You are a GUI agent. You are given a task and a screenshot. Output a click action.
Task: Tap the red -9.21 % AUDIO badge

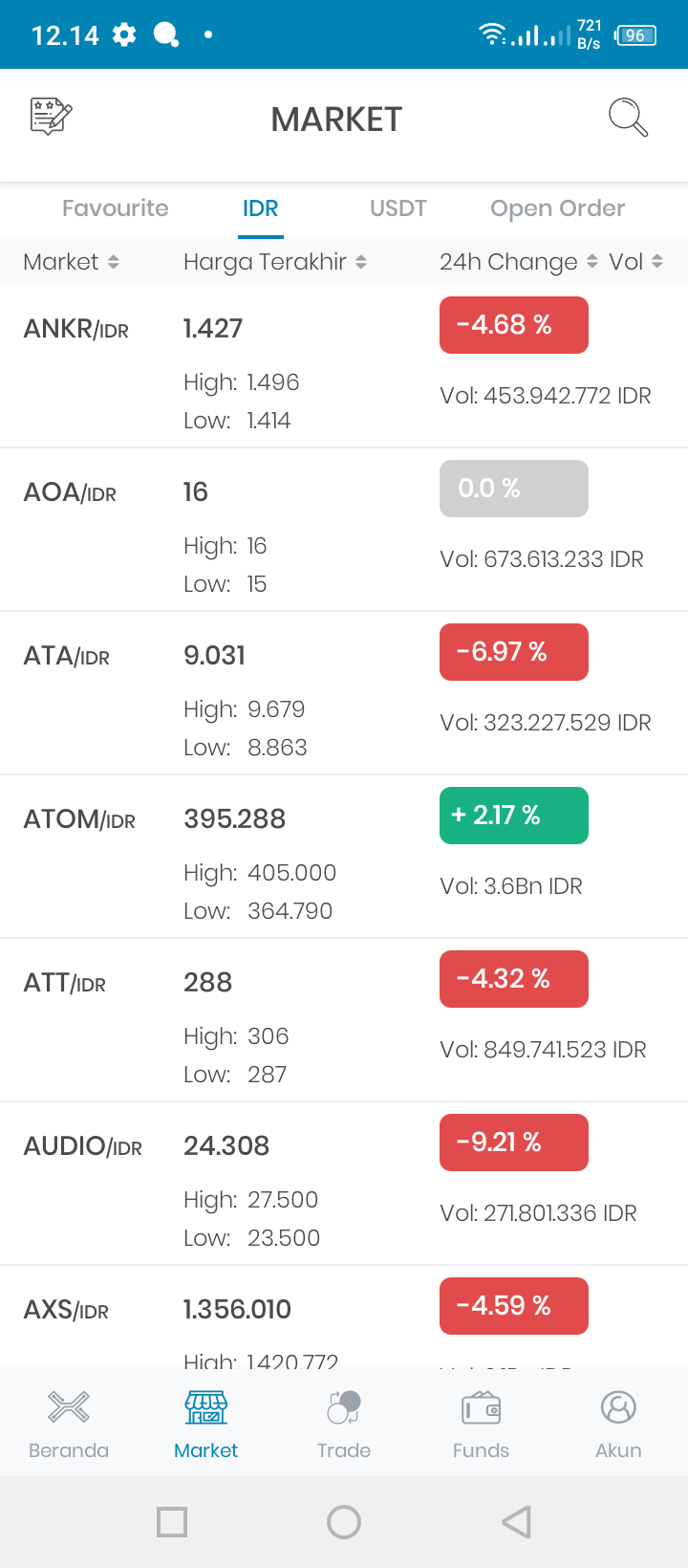[514, 1143]
